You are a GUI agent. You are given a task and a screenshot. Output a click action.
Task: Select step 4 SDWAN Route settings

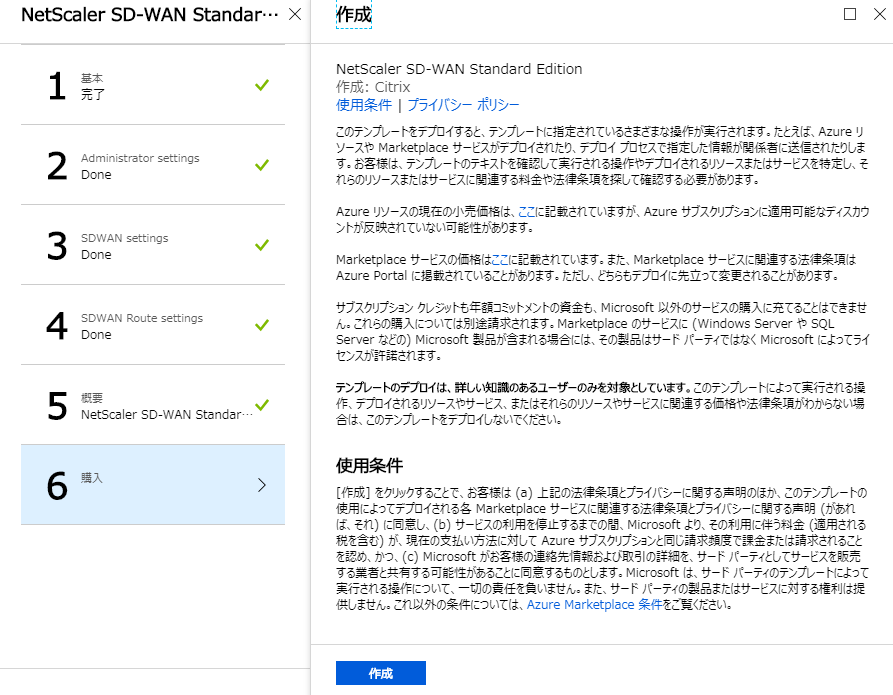coord(153,325)
